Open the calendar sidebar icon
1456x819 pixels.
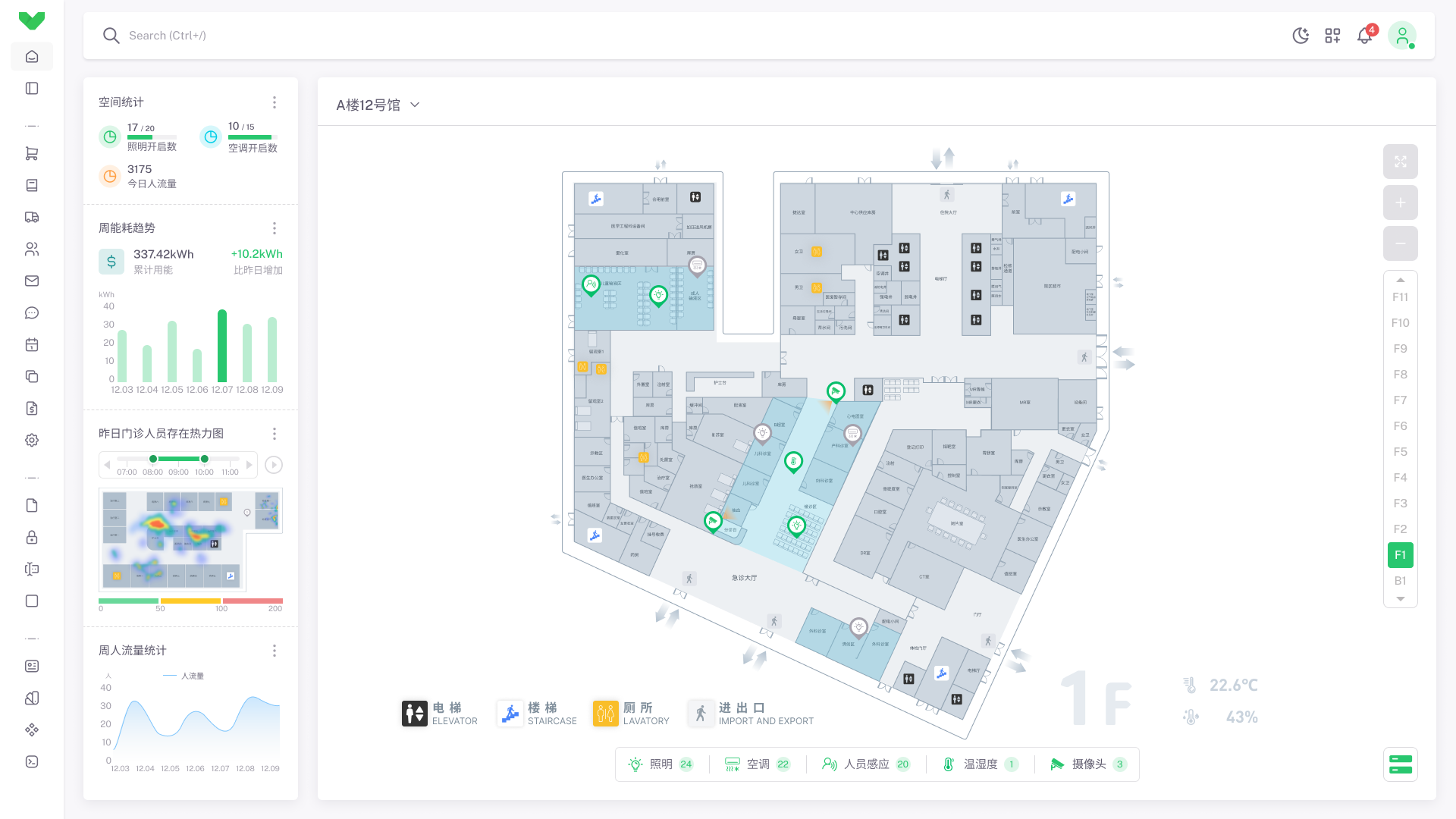(32, 344)
